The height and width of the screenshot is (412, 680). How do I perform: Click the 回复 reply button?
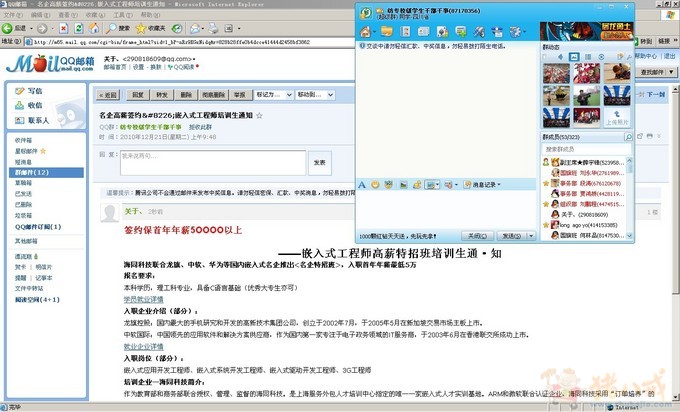click(x=138, y=95)
